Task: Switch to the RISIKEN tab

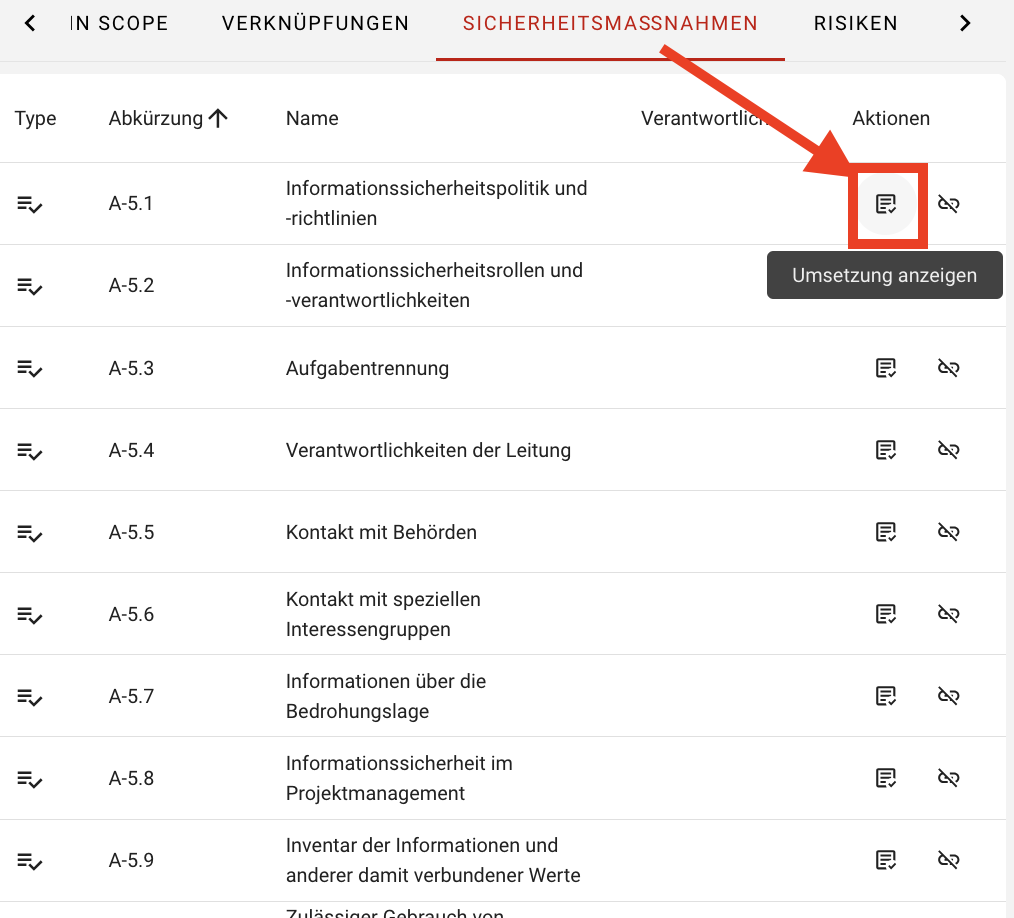Action: point(855,23)
